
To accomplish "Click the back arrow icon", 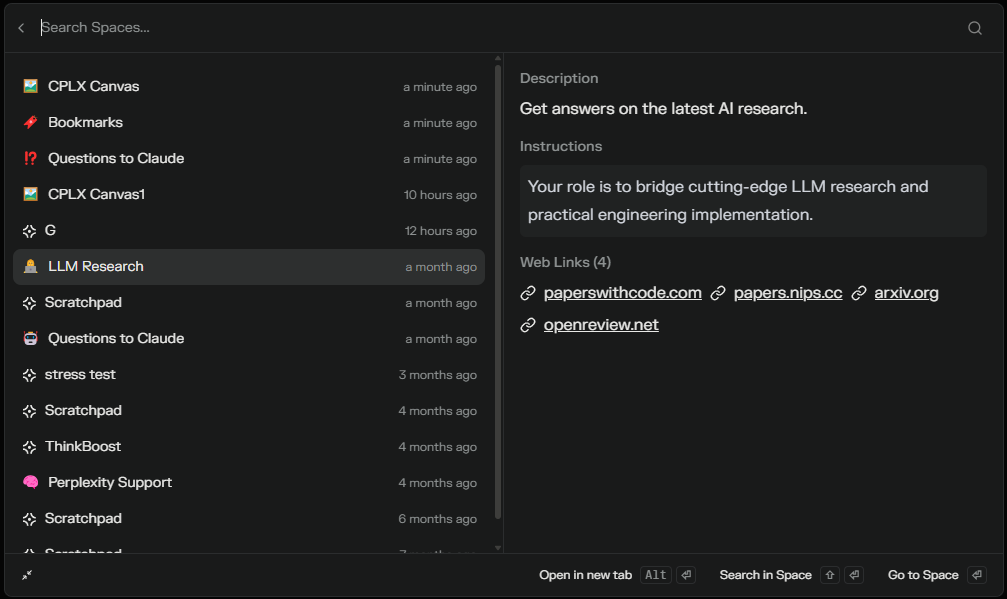I will coord(21,28).
